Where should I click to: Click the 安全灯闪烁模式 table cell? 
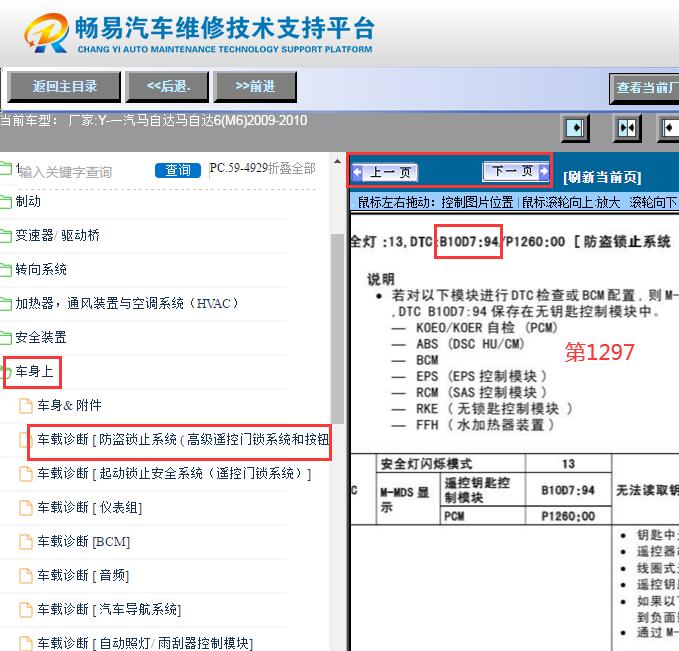click(x=450, y=464)
